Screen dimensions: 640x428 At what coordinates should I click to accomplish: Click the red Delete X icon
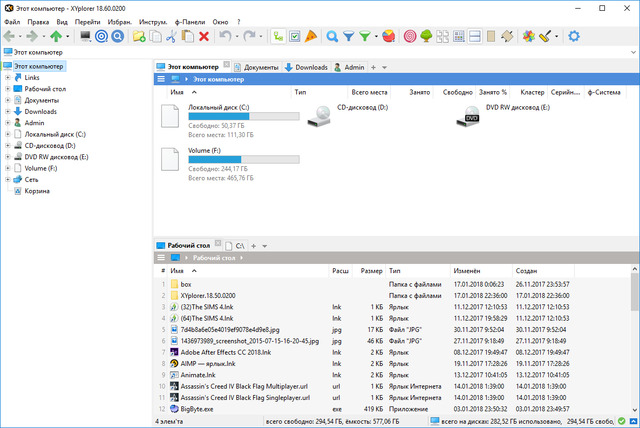point(204,36)
